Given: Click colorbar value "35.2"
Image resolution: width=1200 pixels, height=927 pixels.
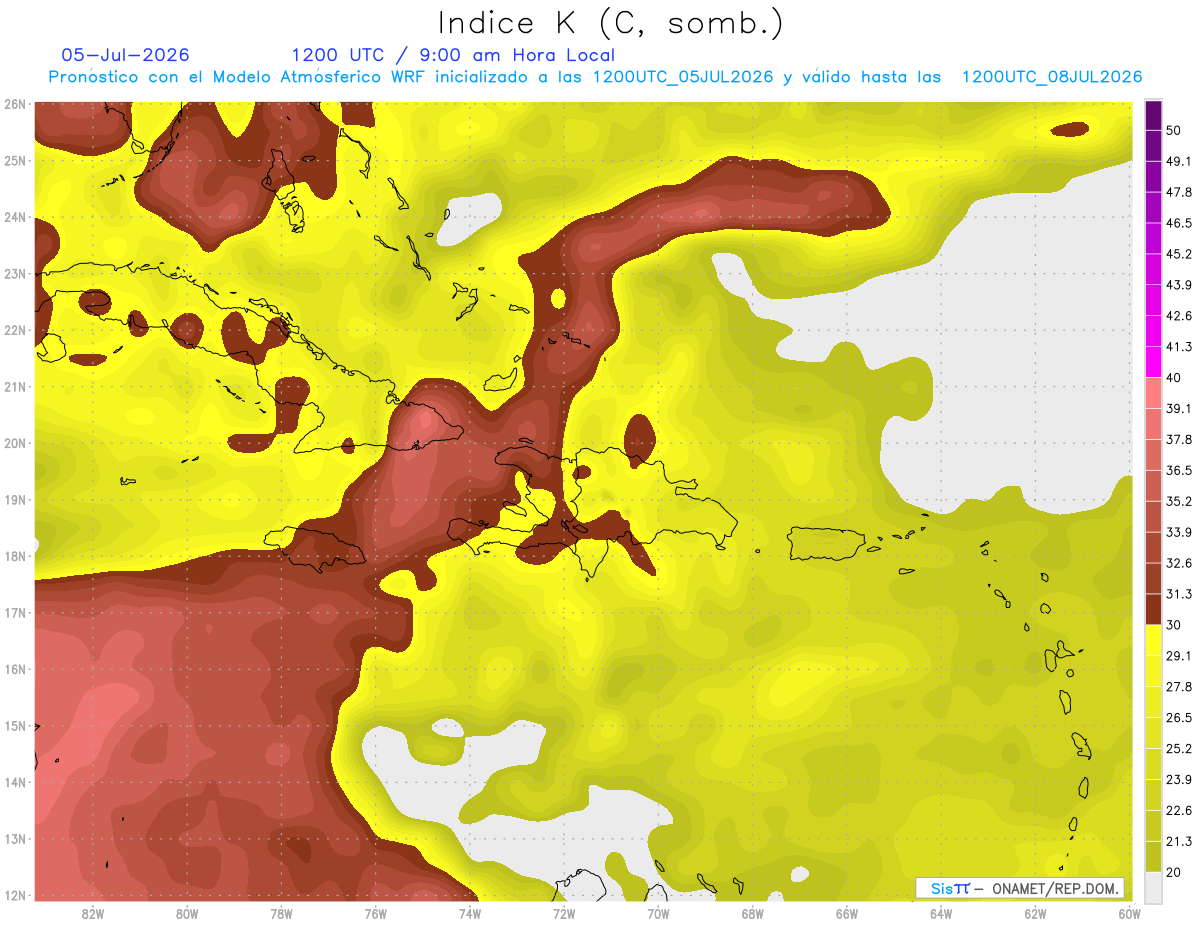Looking at the screenshot, I should pos(1179,501).
